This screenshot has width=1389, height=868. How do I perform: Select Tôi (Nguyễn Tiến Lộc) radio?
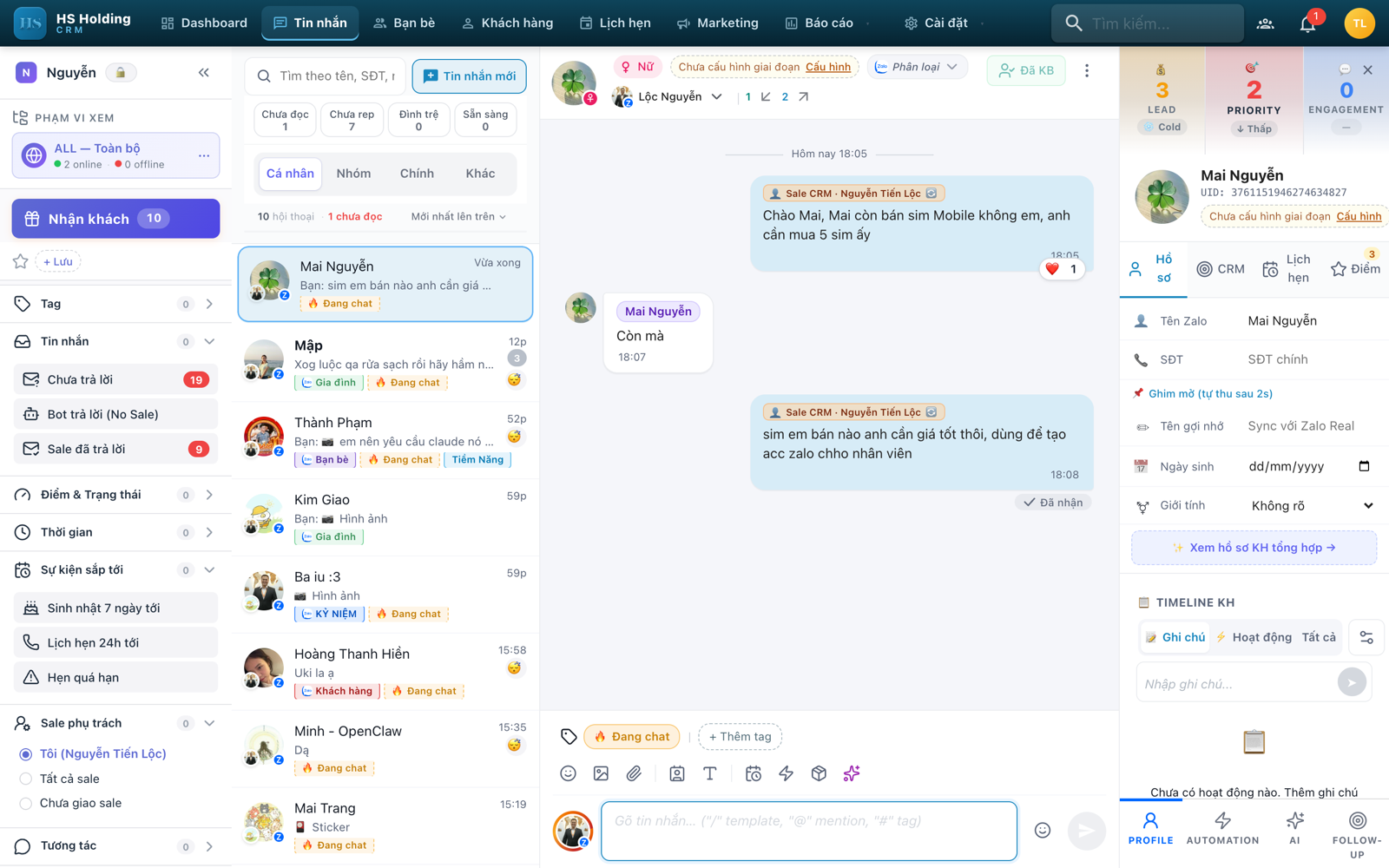(x=26, y=754)
